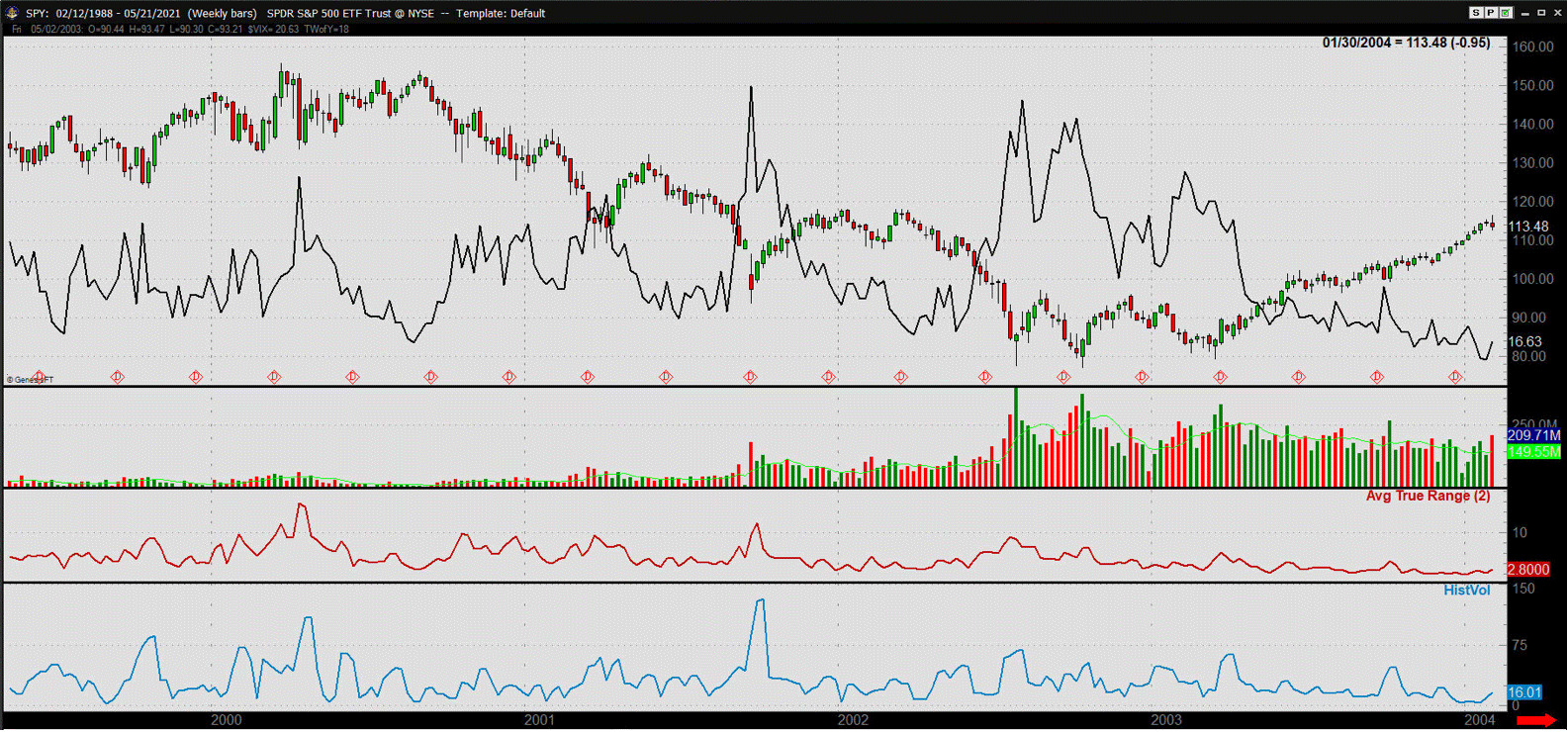Click the 100.00 price axis label
This screenshot has width=1568, height=732.
(x=1532, y=279)
